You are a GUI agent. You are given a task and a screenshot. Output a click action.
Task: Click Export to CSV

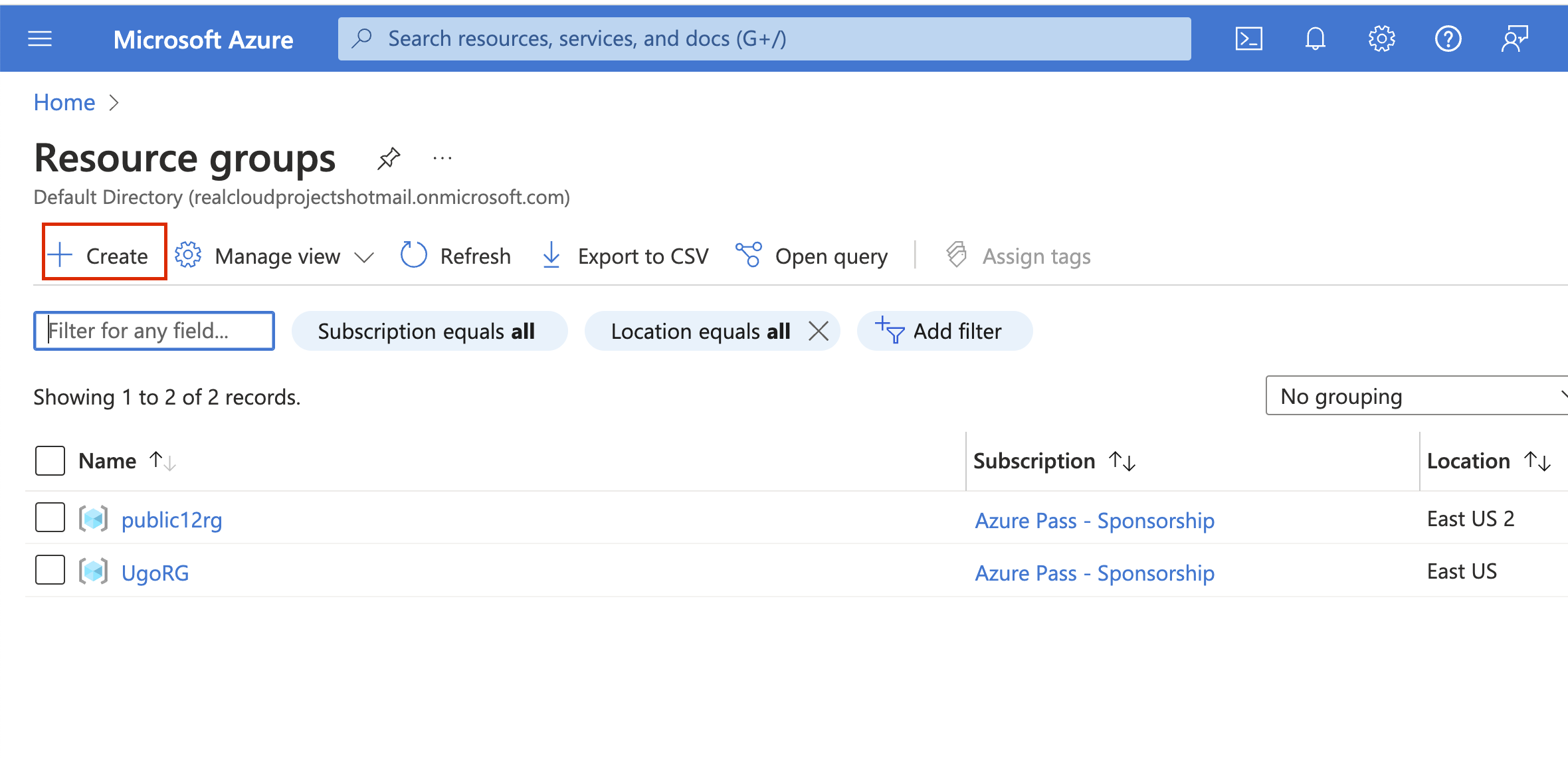tap(625, 256)
